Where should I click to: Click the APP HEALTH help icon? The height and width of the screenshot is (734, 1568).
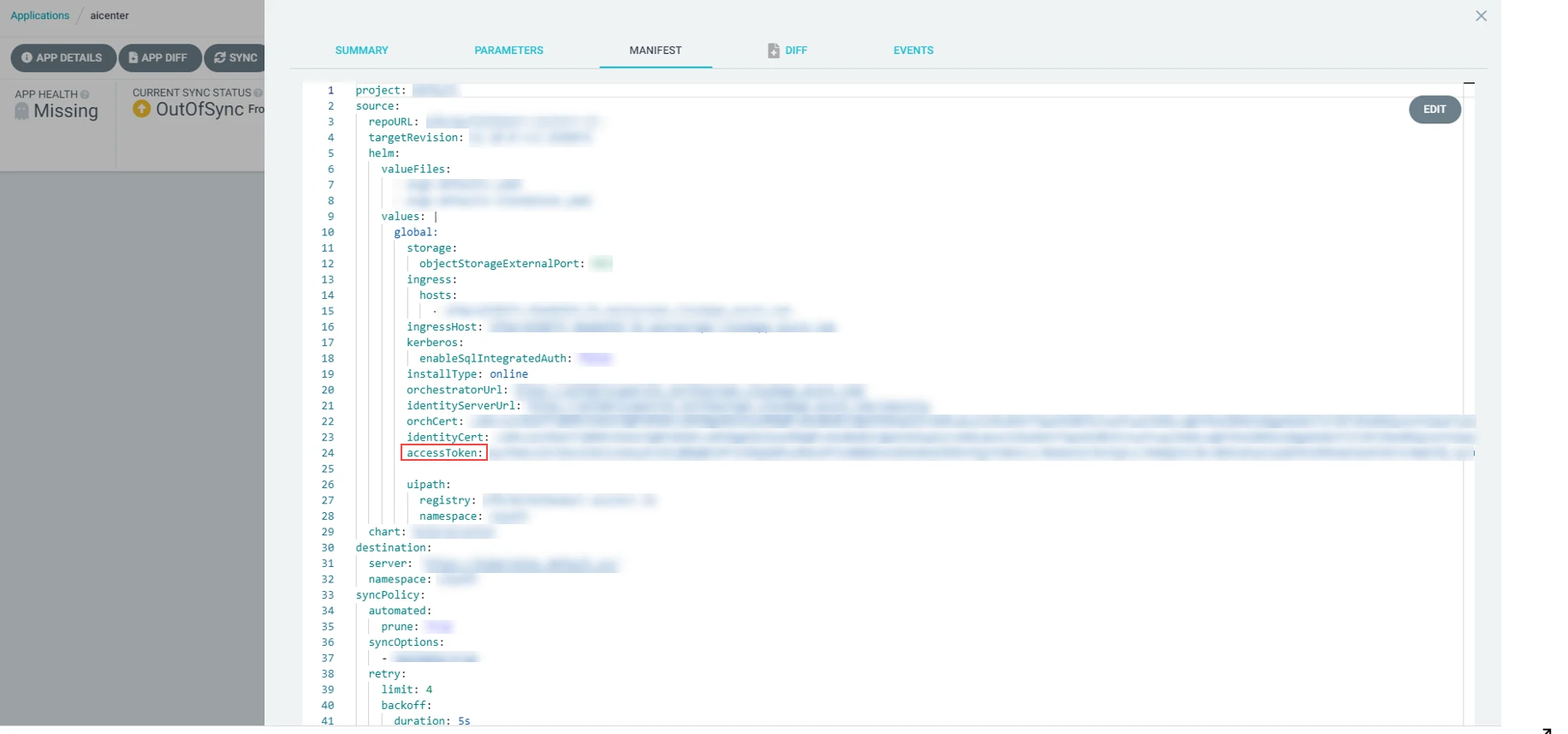85,94
